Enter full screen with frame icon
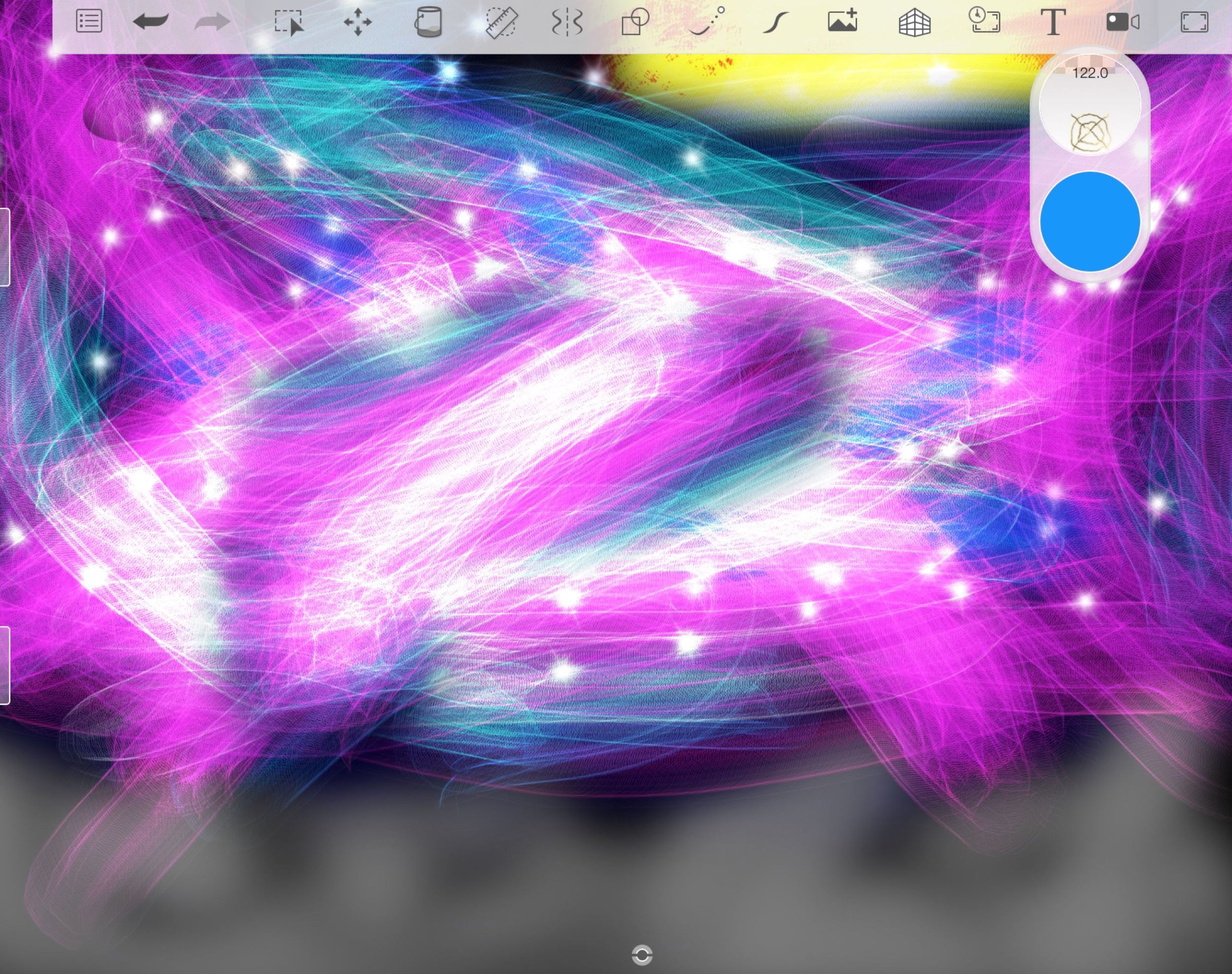This screenshot has width=1232, height=974. pos(1194,22)
